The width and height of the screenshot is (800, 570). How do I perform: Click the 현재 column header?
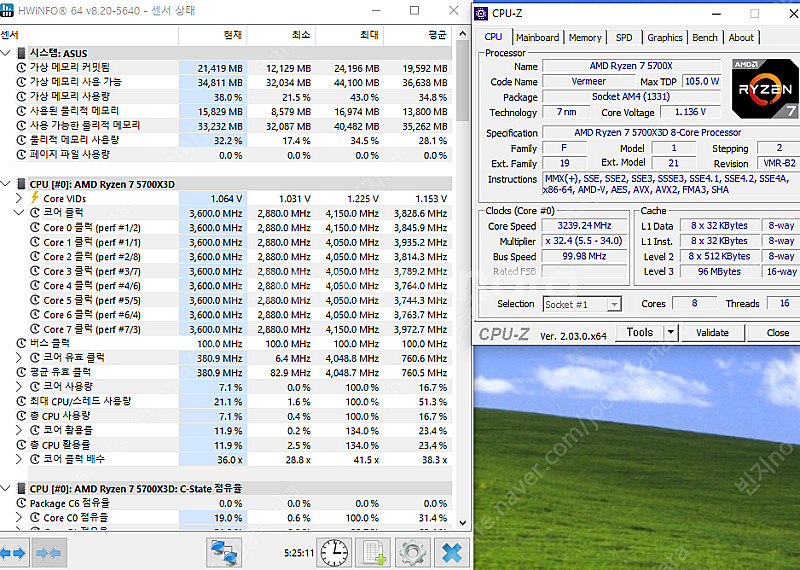[213, 35]
